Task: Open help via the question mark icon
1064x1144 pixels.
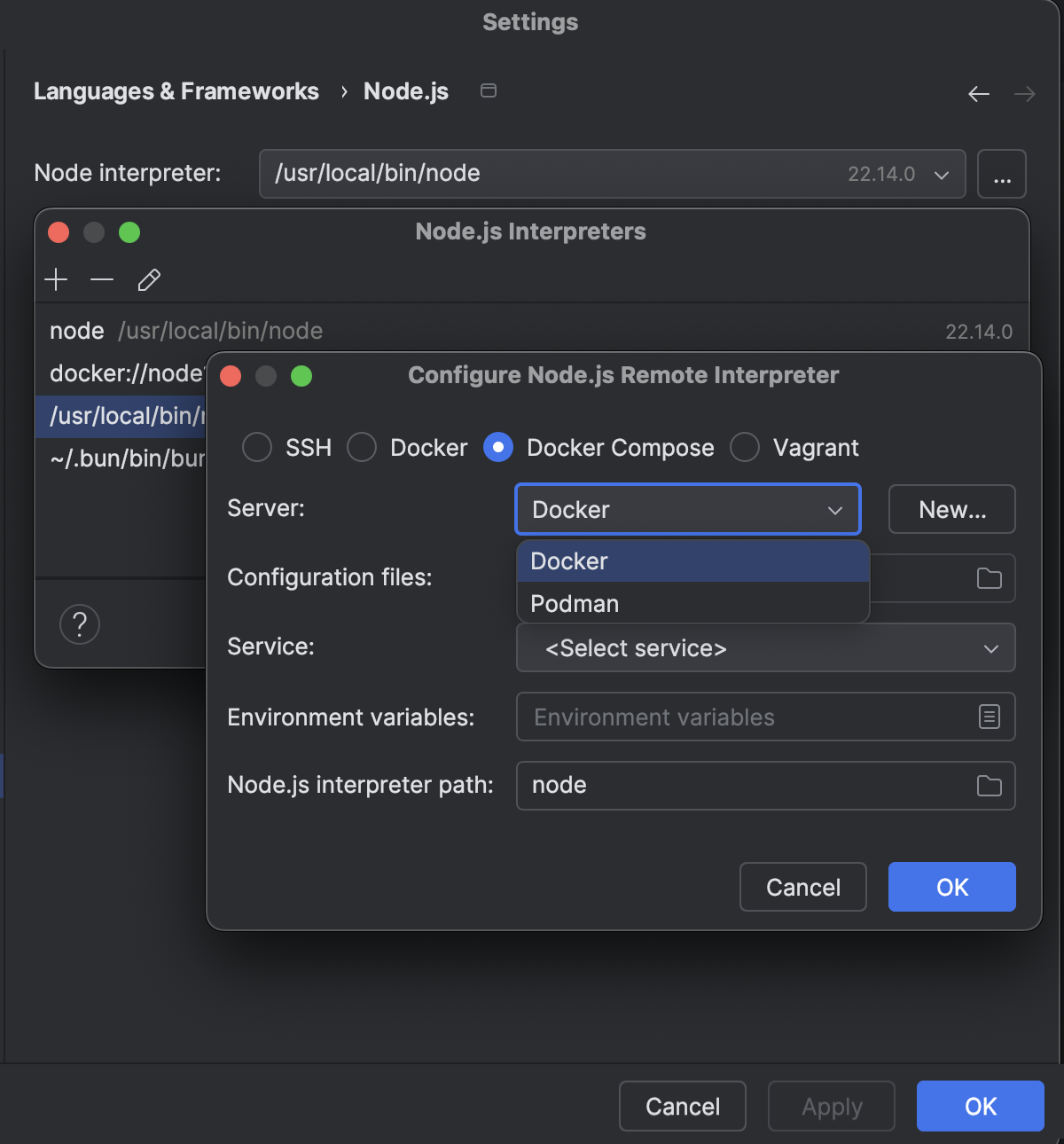Action: (x=80, y=623)
